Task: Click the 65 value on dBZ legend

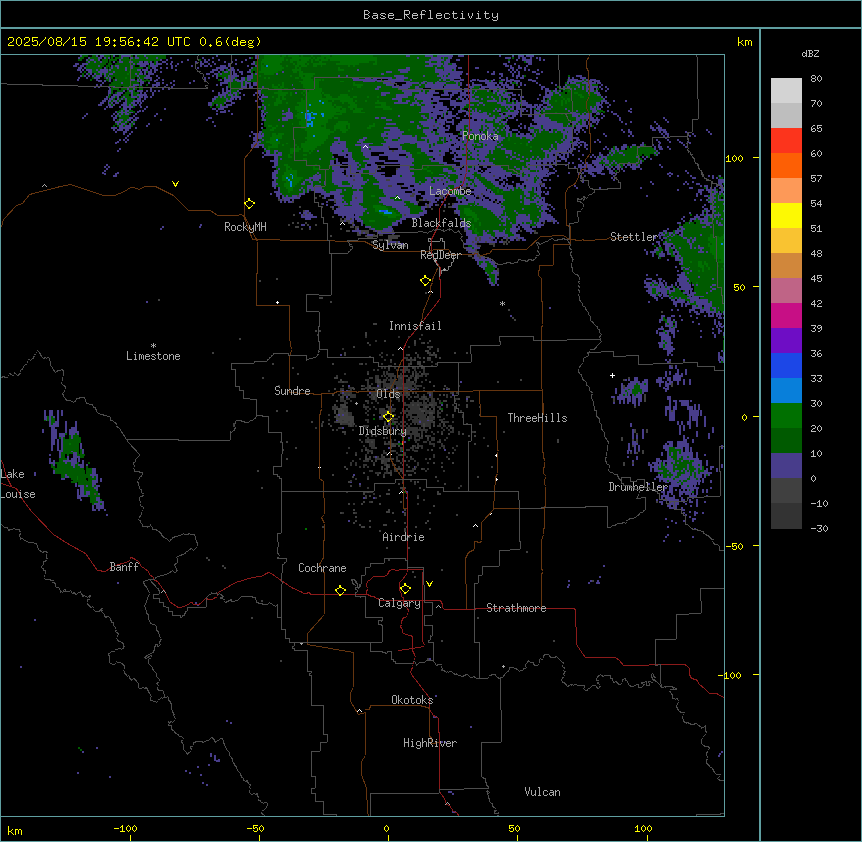Action: (x=816, y=128)
